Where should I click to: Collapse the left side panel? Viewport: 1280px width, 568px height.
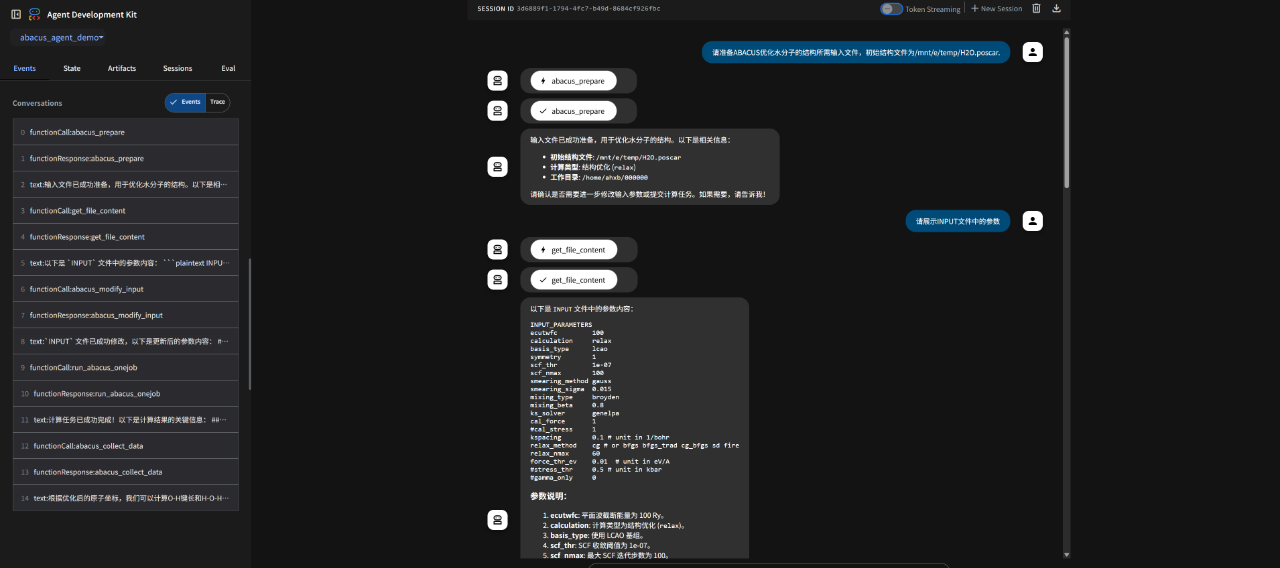(x=16, y=14)
